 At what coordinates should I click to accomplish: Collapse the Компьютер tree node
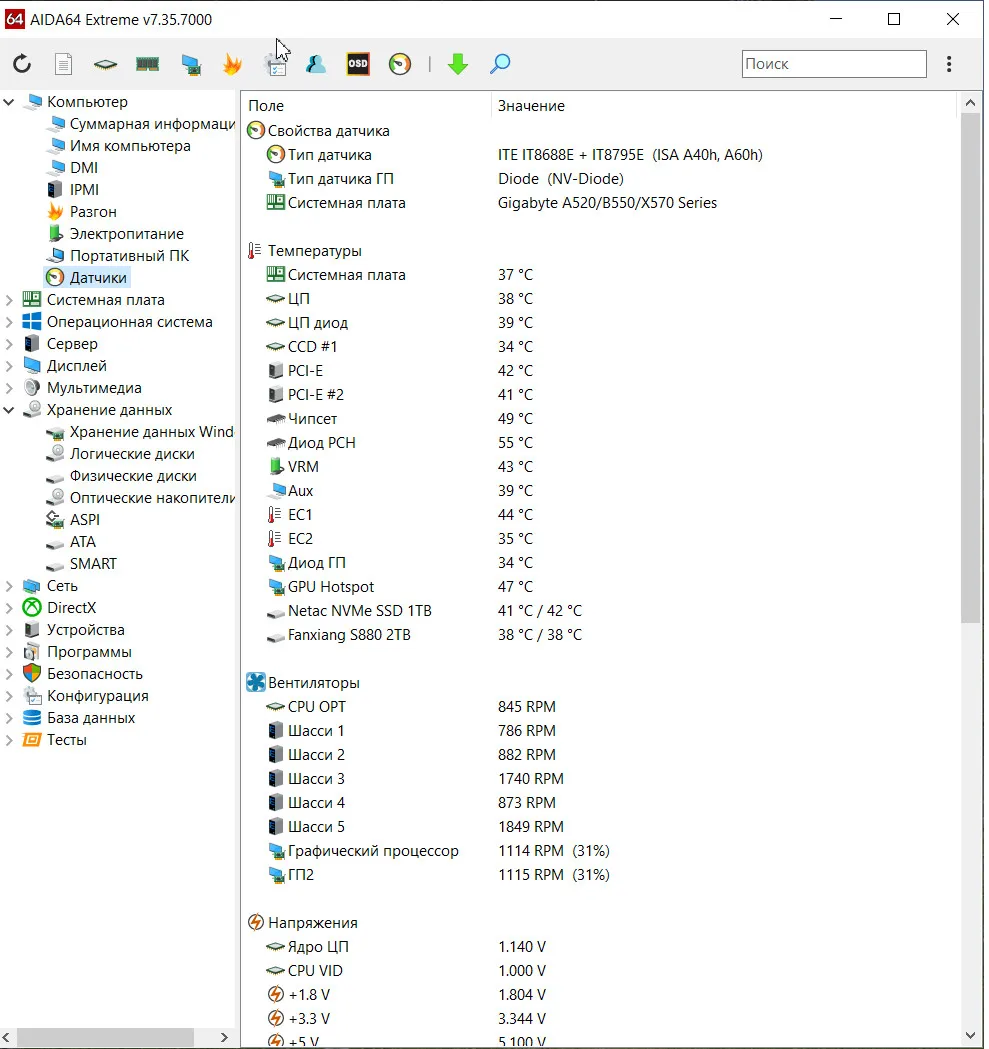click(x=10, y=102)
